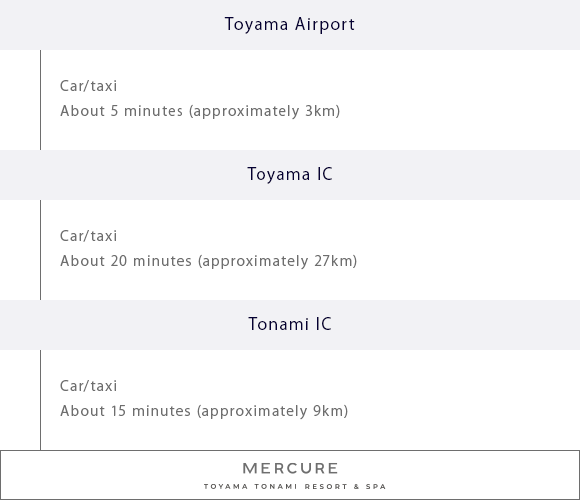Screen dimensions: 580x500
Task: Click the word 'SPA' in the hotel logo
Action: tap(376, 486)
